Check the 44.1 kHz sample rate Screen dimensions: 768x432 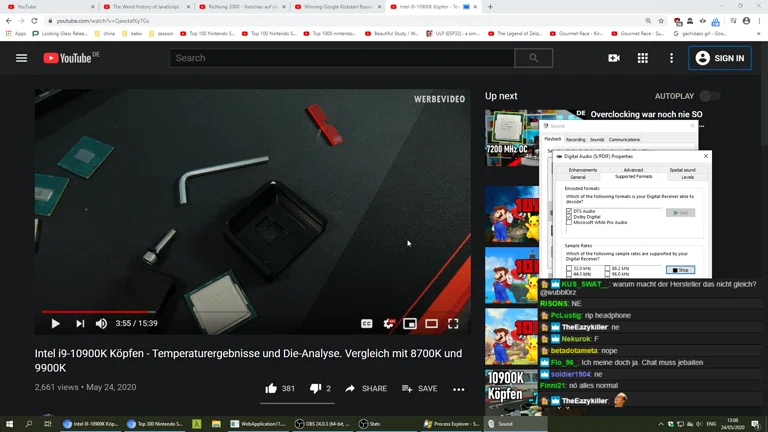coord(569,274)
